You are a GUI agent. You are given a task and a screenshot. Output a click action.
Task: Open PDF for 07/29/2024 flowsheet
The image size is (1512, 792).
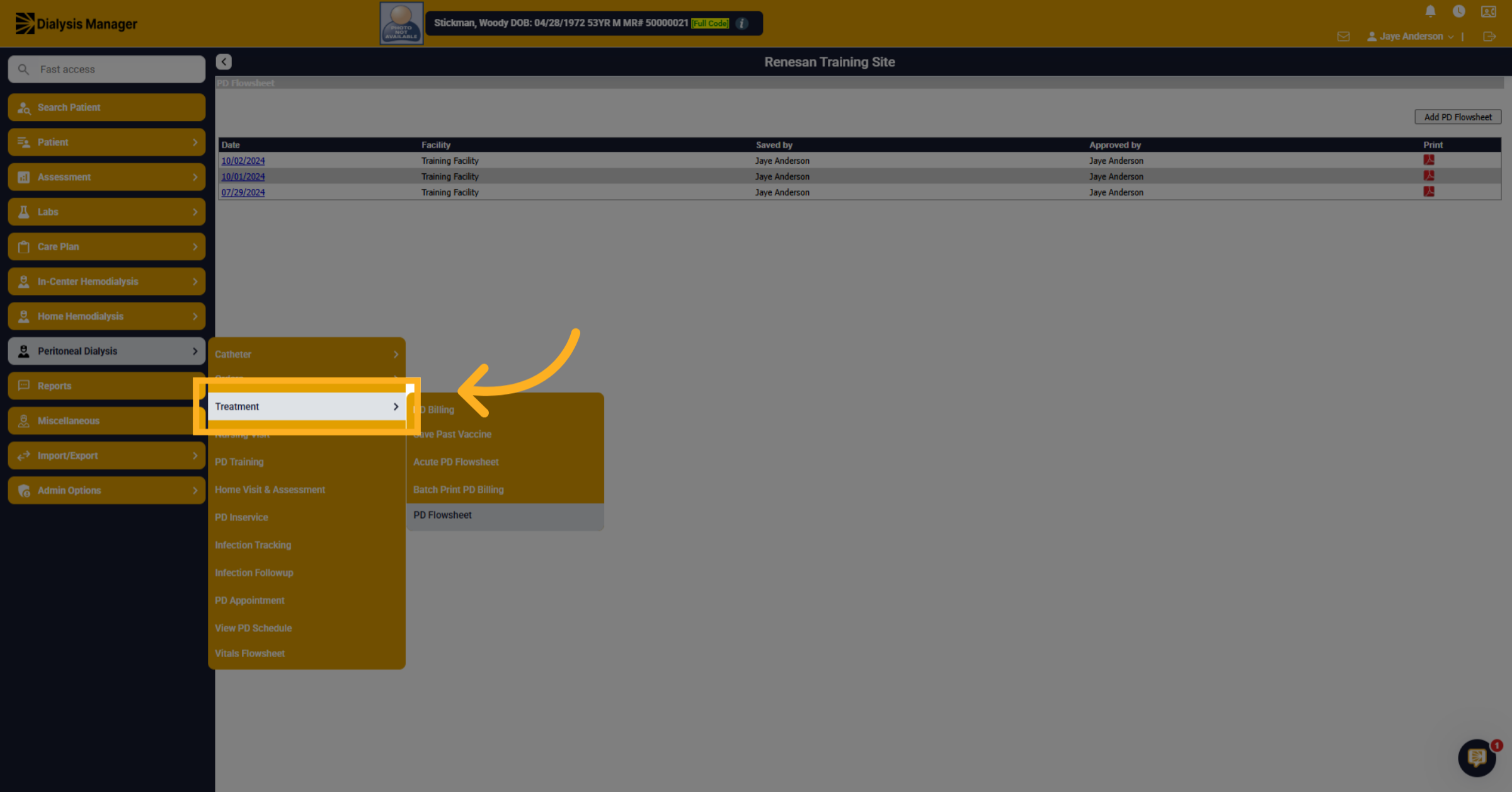coord(1429,192)
